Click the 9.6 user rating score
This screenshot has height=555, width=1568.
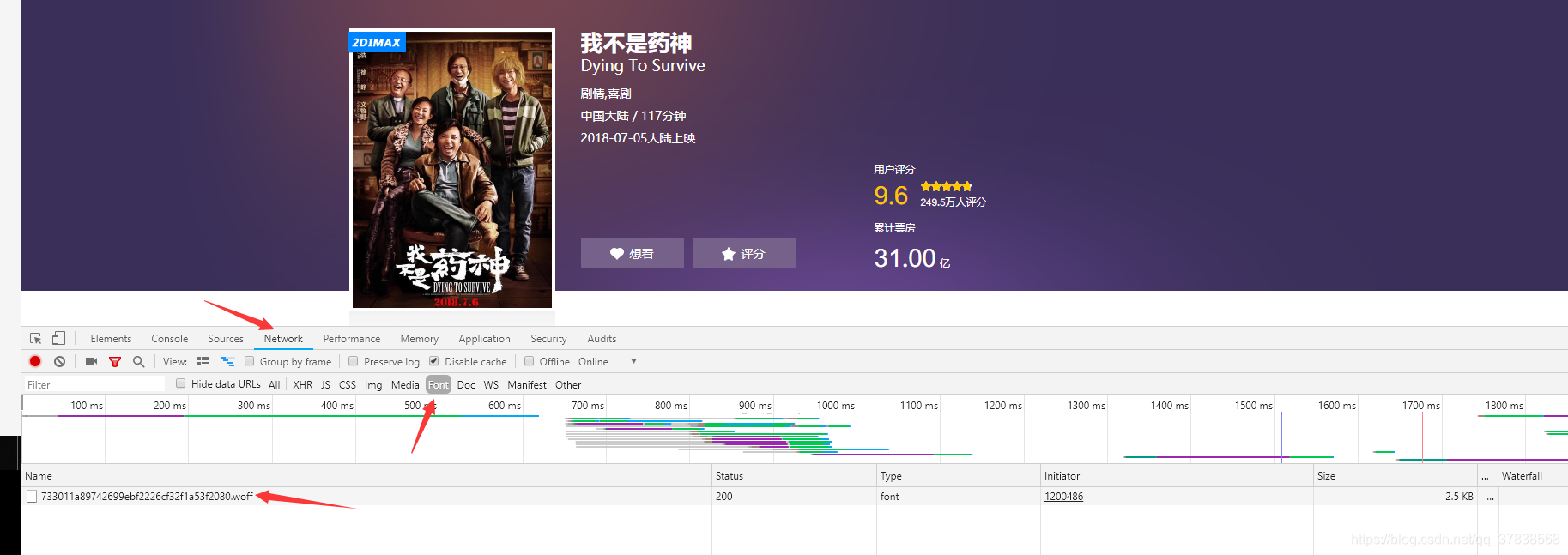pyautogui.click(x=891, y=196)
